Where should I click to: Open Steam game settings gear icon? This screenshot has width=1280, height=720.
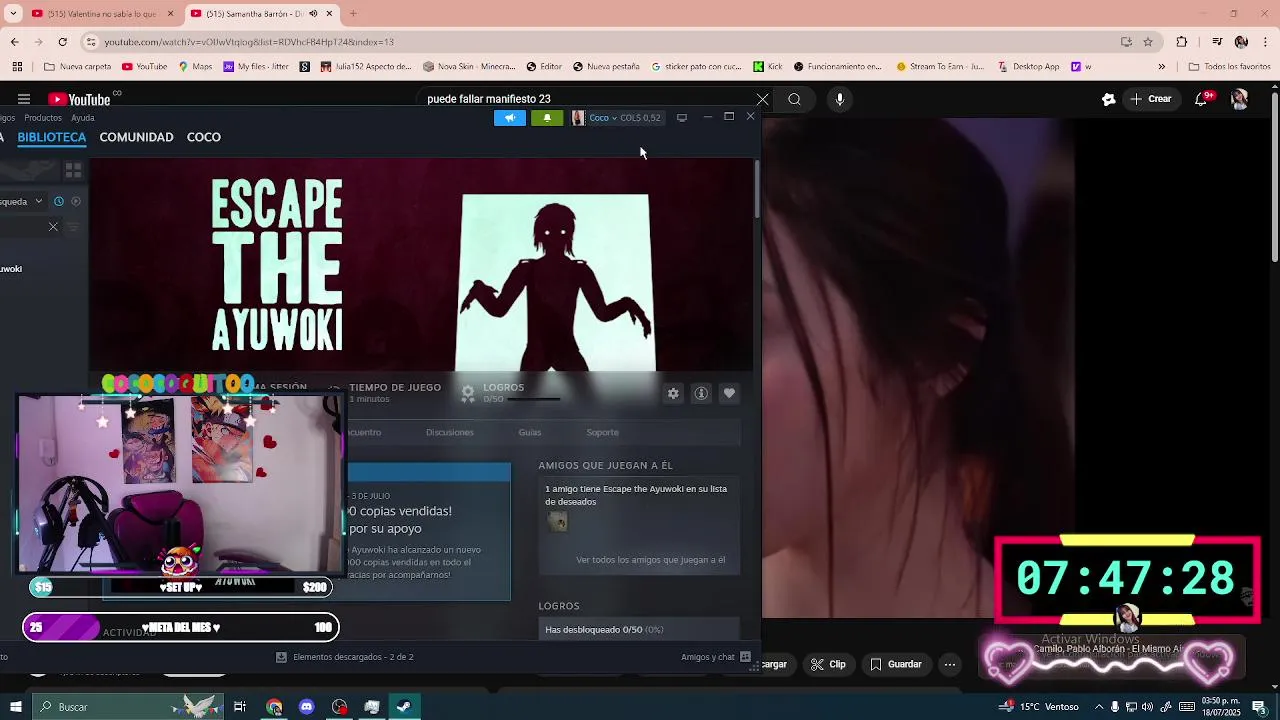(x=673, y=394)
